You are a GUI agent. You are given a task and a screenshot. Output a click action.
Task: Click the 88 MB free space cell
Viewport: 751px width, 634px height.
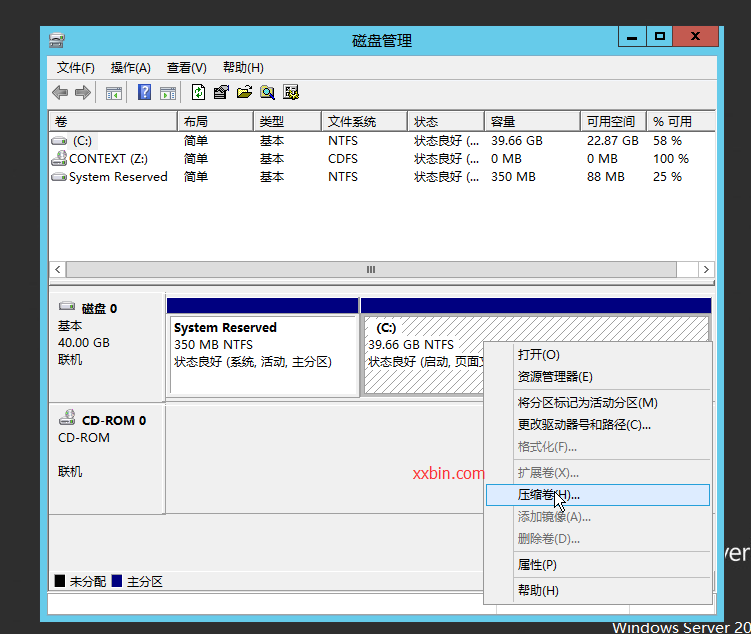click(x=606, y=177)
